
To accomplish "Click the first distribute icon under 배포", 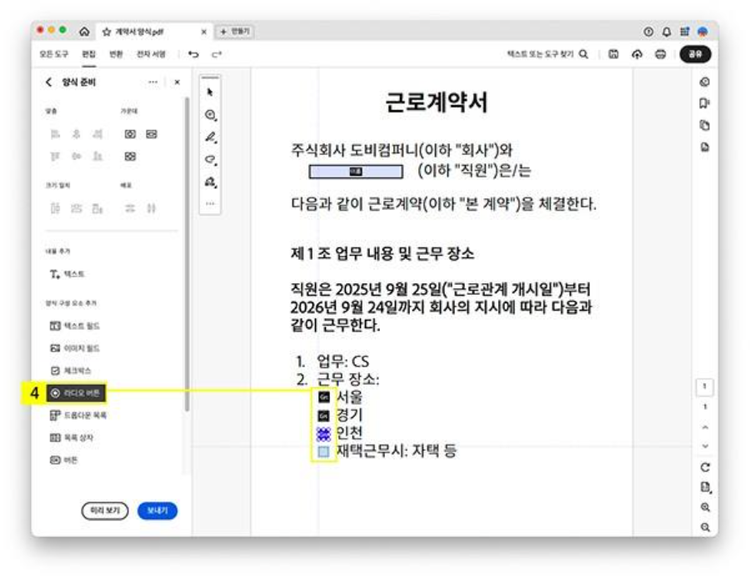I will [130, 208].
